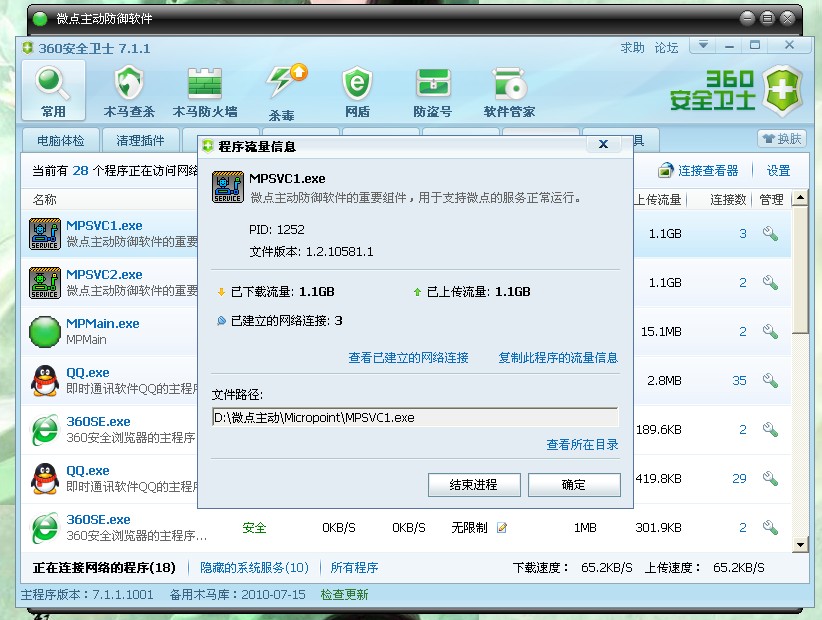822x620 pixels.
Task: Click 安全 status in 360SE.exe row
Action: coord(254,528)
